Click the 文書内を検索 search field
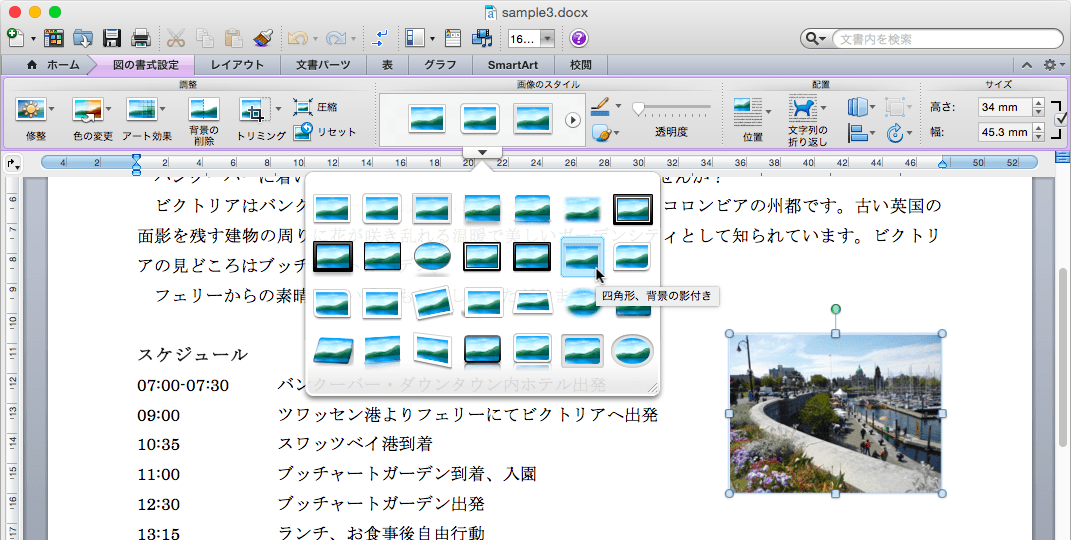The height and width of the screenshot is (540, 1071). [x=945, y=39]
